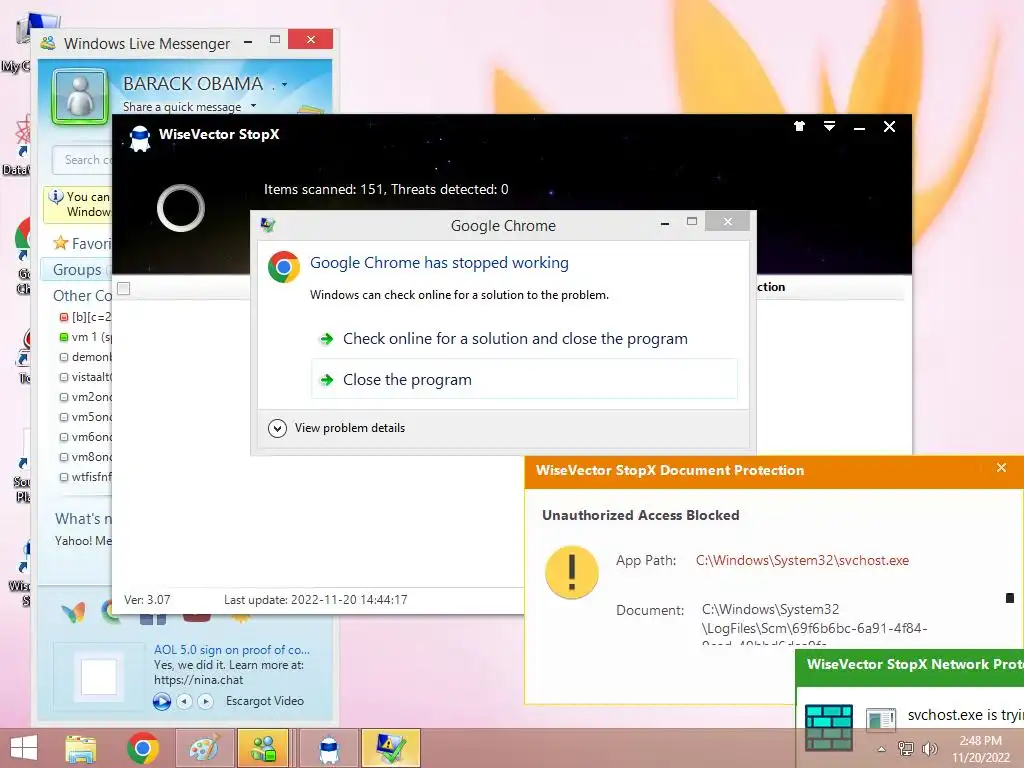
Task: Expand the Groups section in Messenger
Action: pos(77,270)
